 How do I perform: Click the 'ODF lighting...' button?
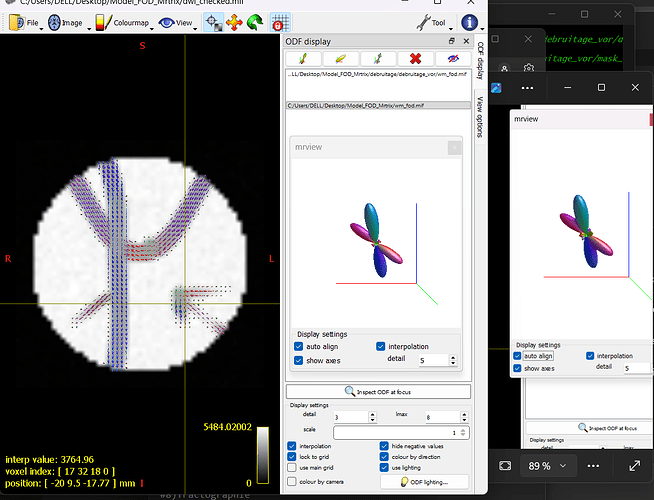coord(423,482)
